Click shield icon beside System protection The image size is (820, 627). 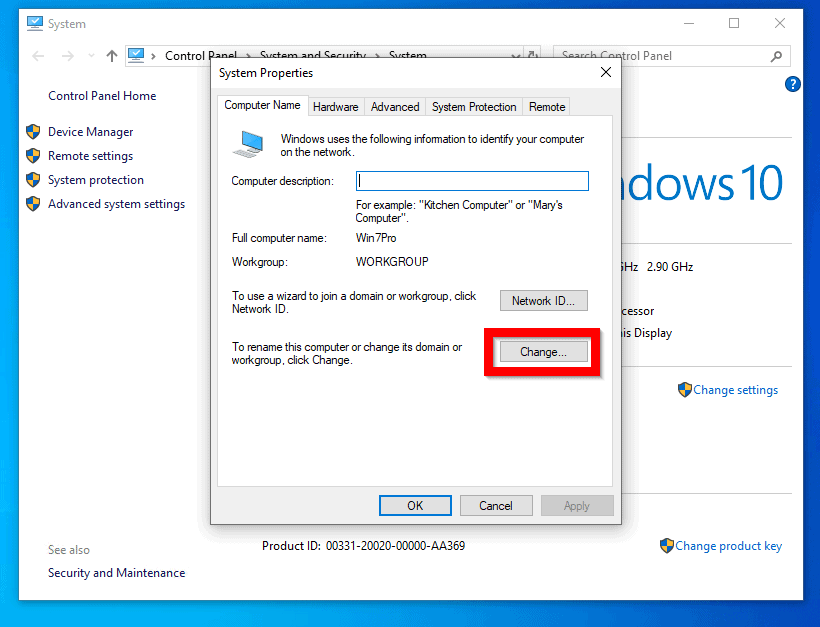click(33, 180)
